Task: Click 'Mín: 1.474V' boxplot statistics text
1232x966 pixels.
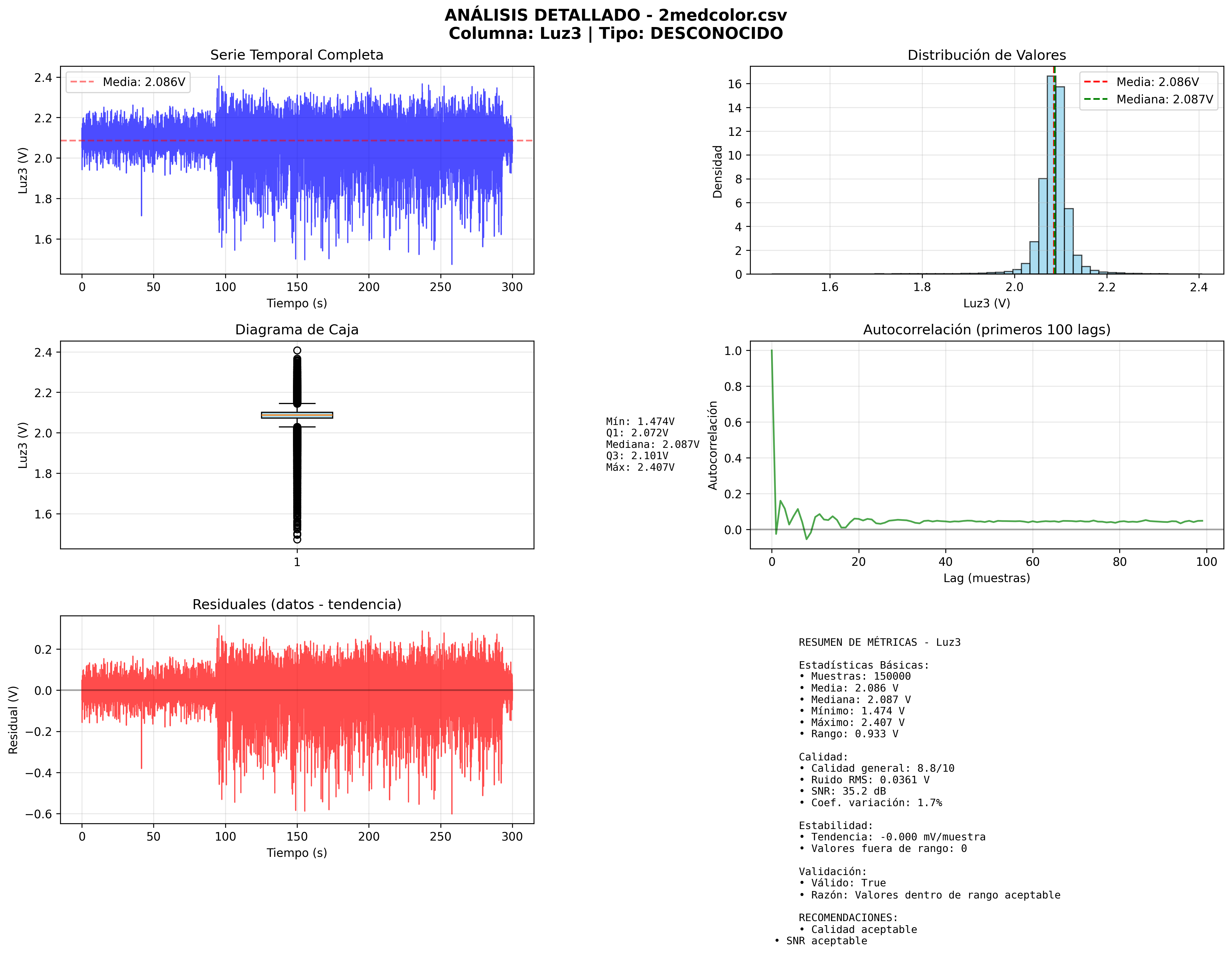Action: 640,421
